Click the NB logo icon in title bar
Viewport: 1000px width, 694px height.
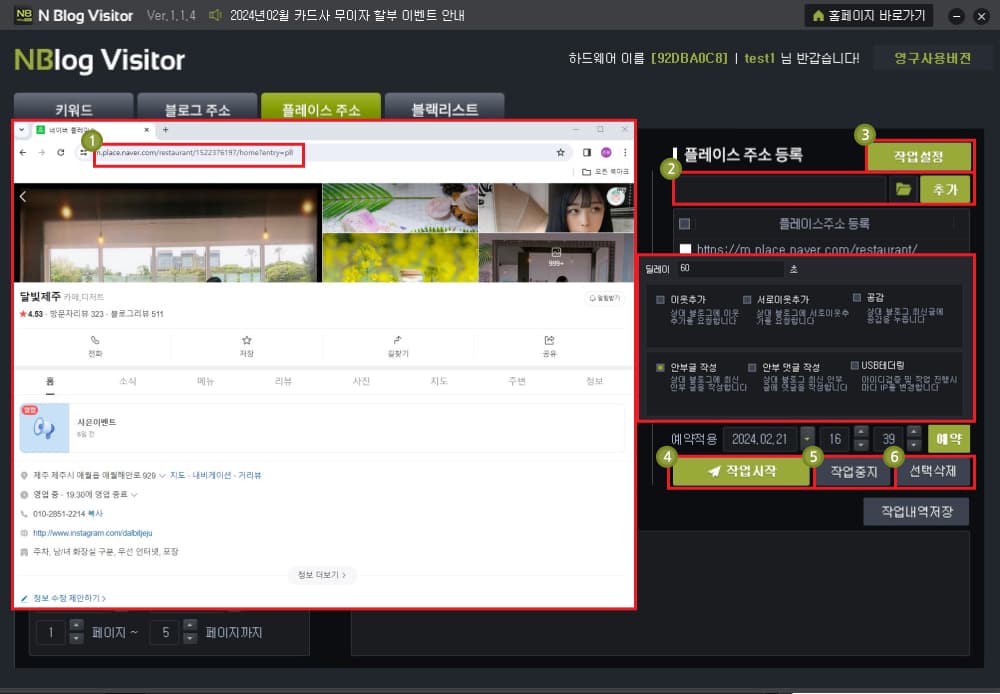24,15
